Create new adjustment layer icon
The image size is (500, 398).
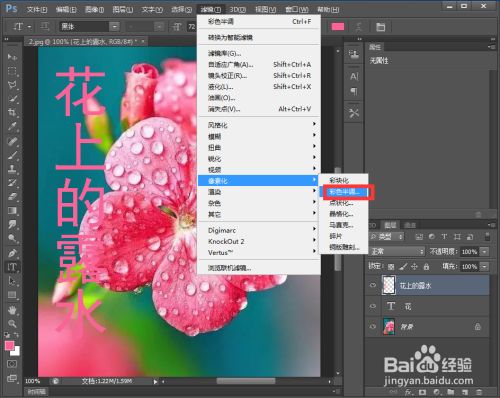(436, 392)
